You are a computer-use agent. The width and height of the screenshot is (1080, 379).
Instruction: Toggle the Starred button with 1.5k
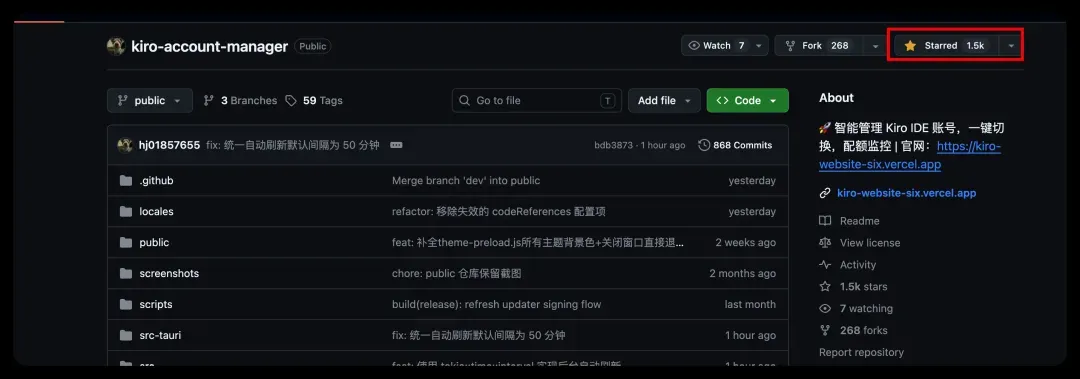click(947, 45)
